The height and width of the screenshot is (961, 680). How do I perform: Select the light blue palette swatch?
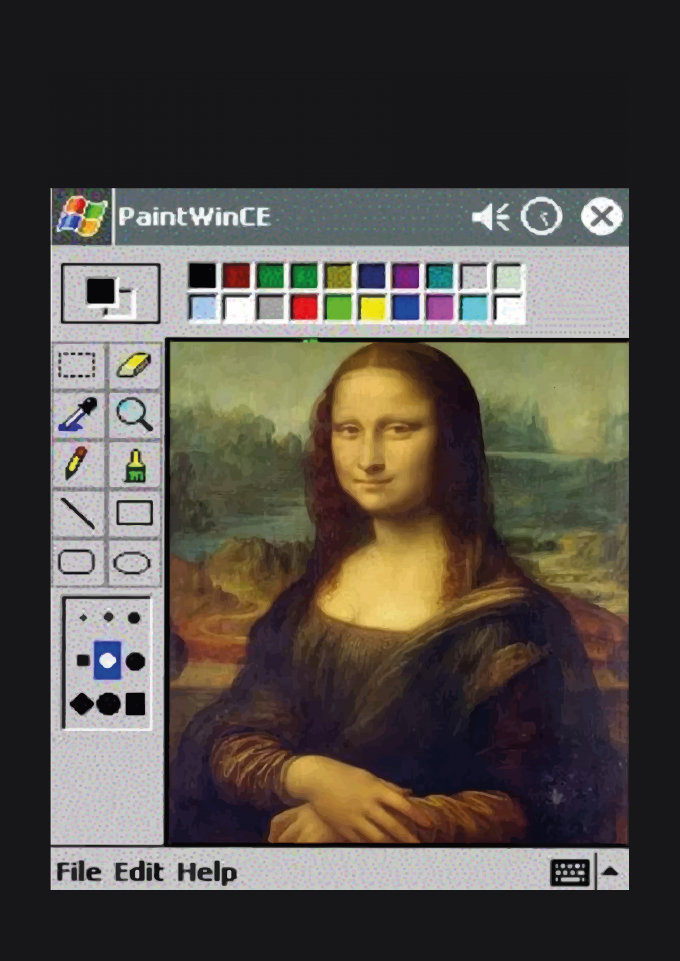tap(202, 308)
